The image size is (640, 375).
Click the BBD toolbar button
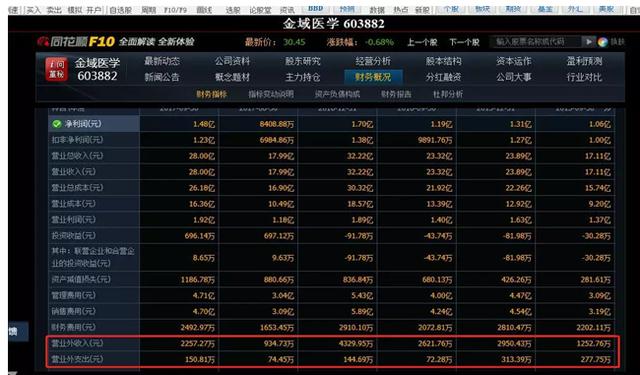coord(316,9)
